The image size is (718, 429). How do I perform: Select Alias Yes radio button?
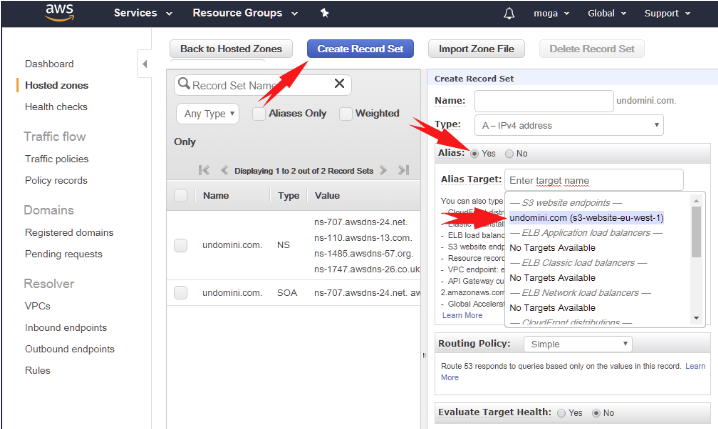coord(474,154)
